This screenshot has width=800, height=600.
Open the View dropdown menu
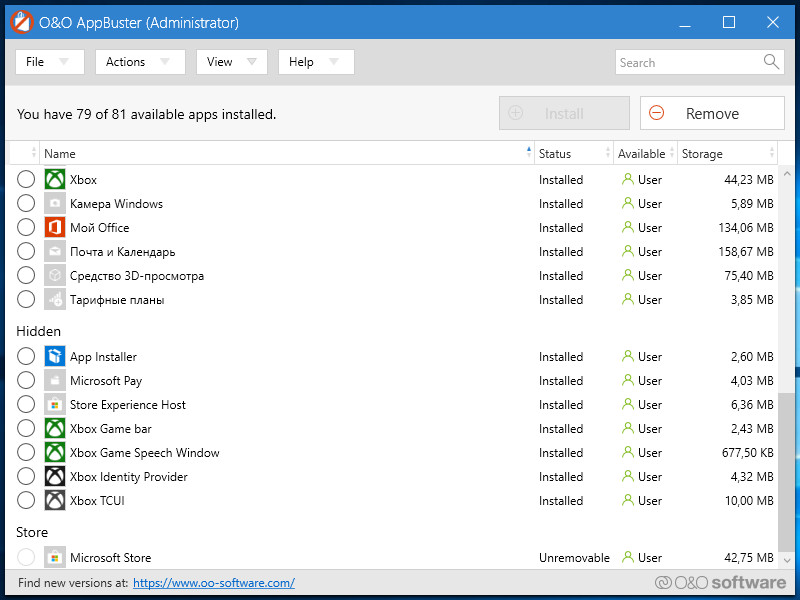point(232,62)
